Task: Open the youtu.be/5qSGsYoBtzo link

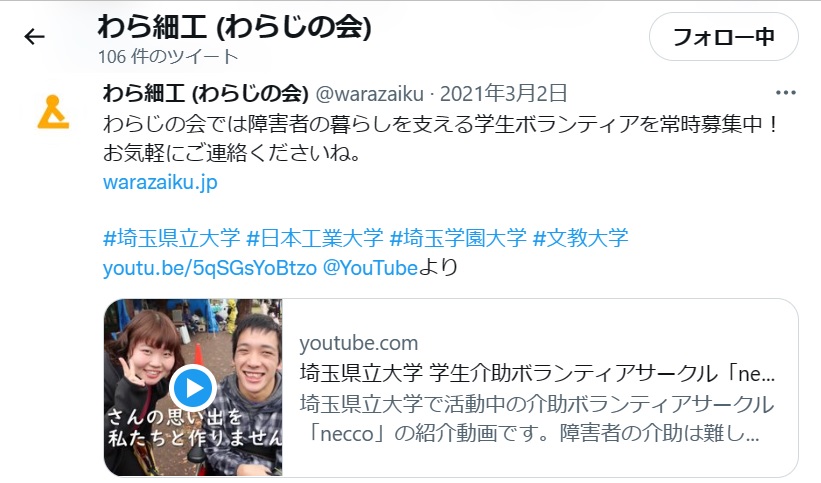Action: tap(210, 268)
